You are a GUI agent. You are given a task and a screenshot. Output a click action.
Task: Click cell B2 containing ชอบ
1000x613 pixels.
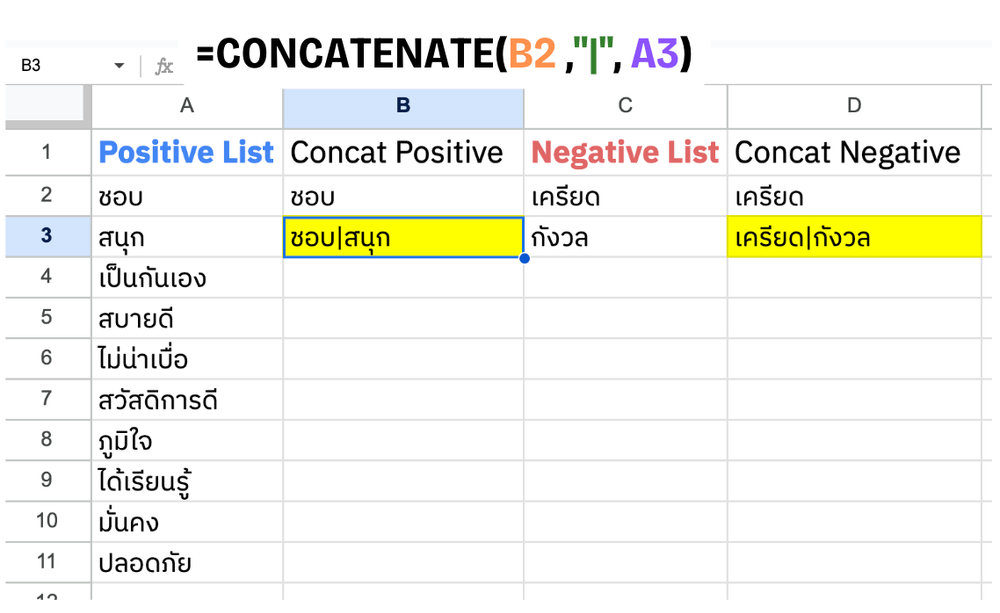click(x=403, y=195)
